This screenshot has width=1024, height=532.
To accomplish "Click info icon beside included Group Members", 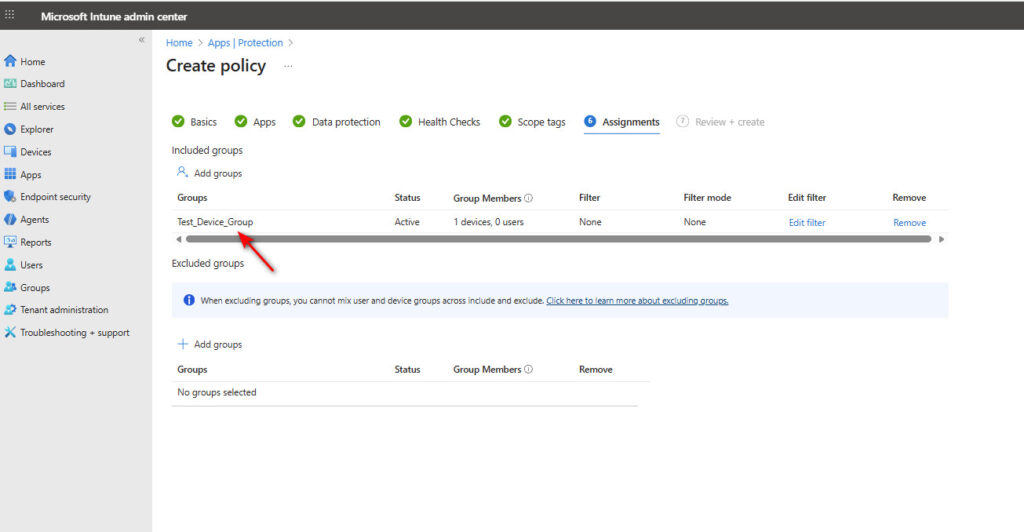I will pyautogui.click(x=528, y=198).
